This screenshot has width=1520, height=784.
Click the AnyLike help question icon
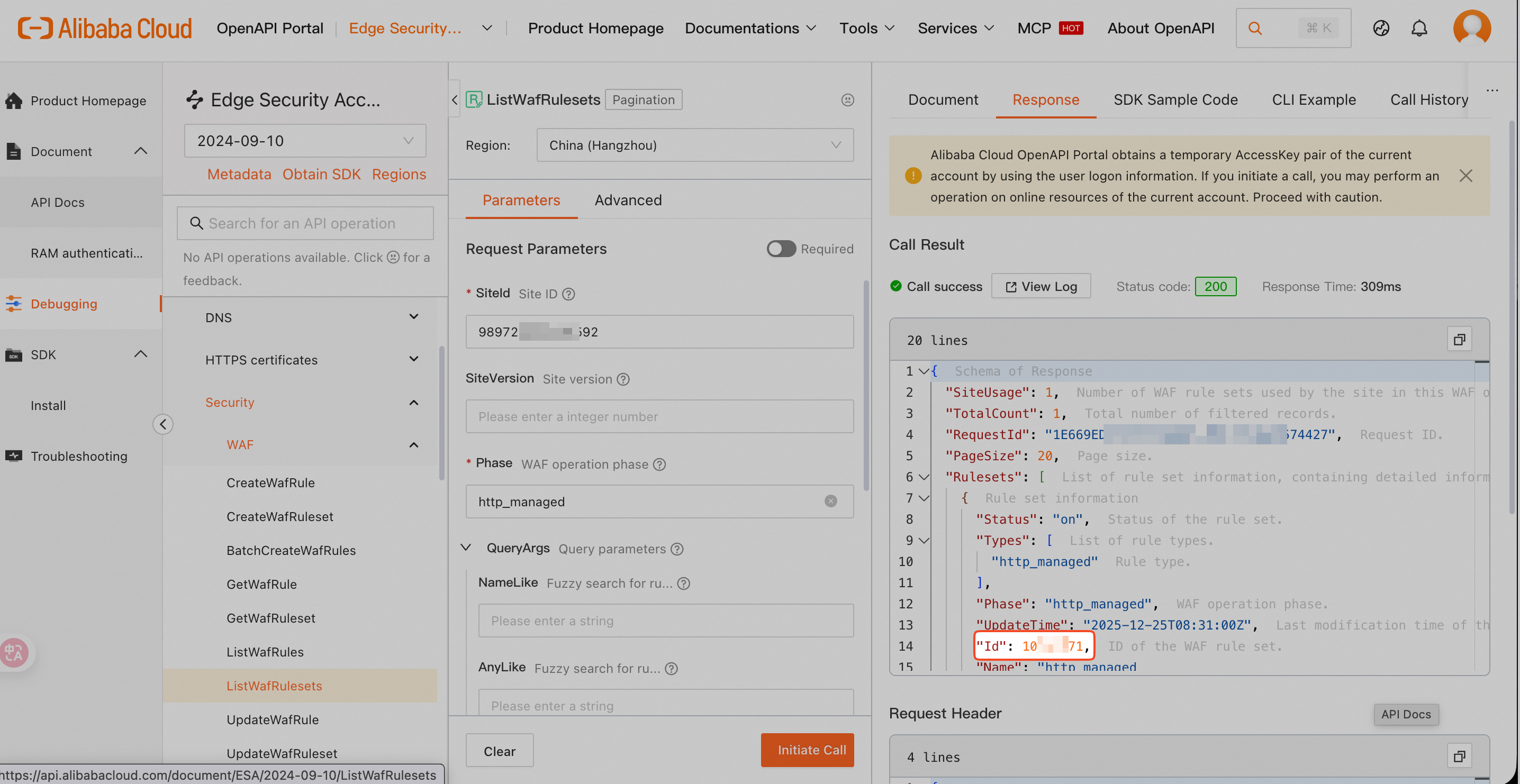pyautogui.click(x=671, y=668)
